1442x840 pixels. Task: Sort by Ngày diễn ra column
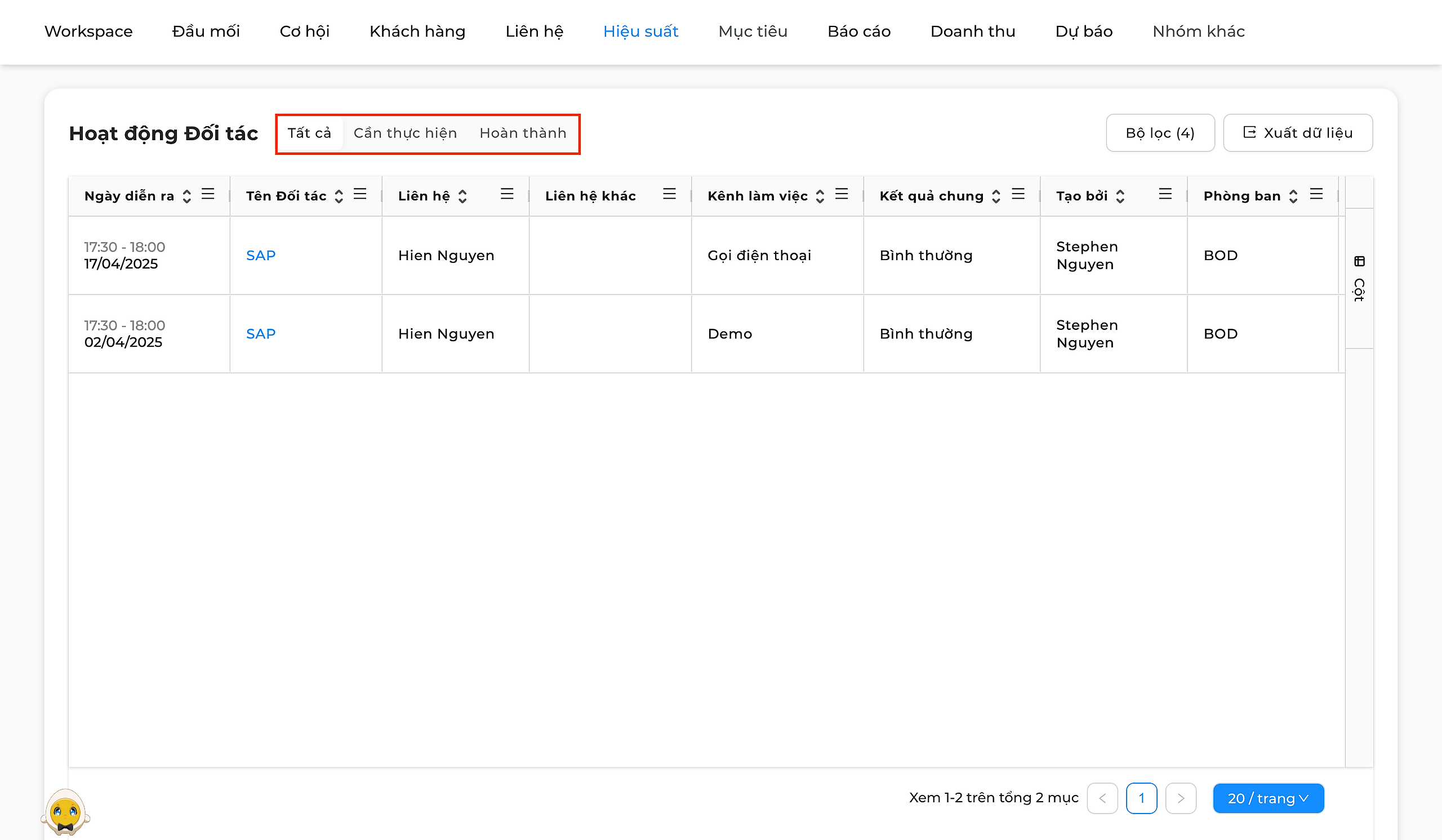(186, 196)
